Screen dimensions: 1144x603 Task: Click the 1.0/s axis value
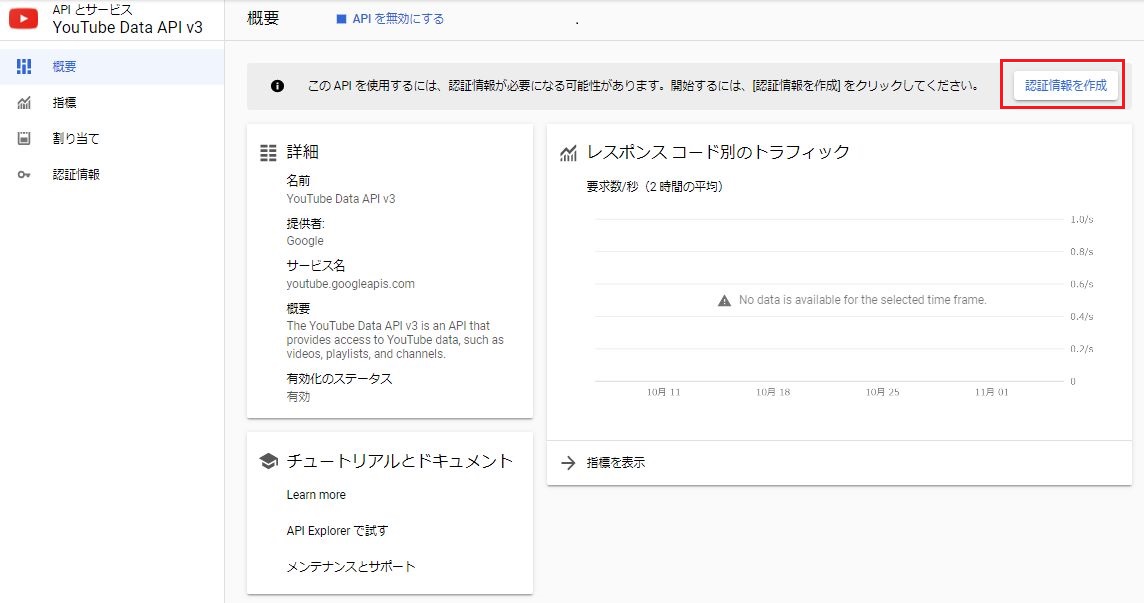(x=1082, y=220)
